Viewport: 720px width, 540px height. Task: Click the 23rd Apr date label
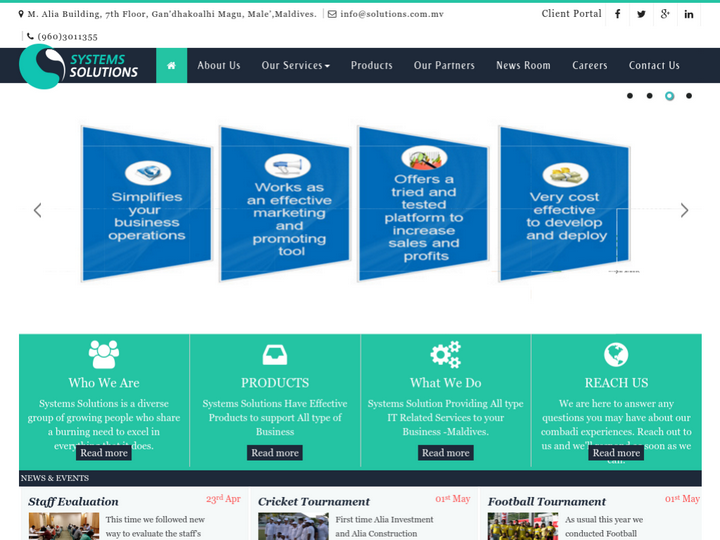coord(223,499)
